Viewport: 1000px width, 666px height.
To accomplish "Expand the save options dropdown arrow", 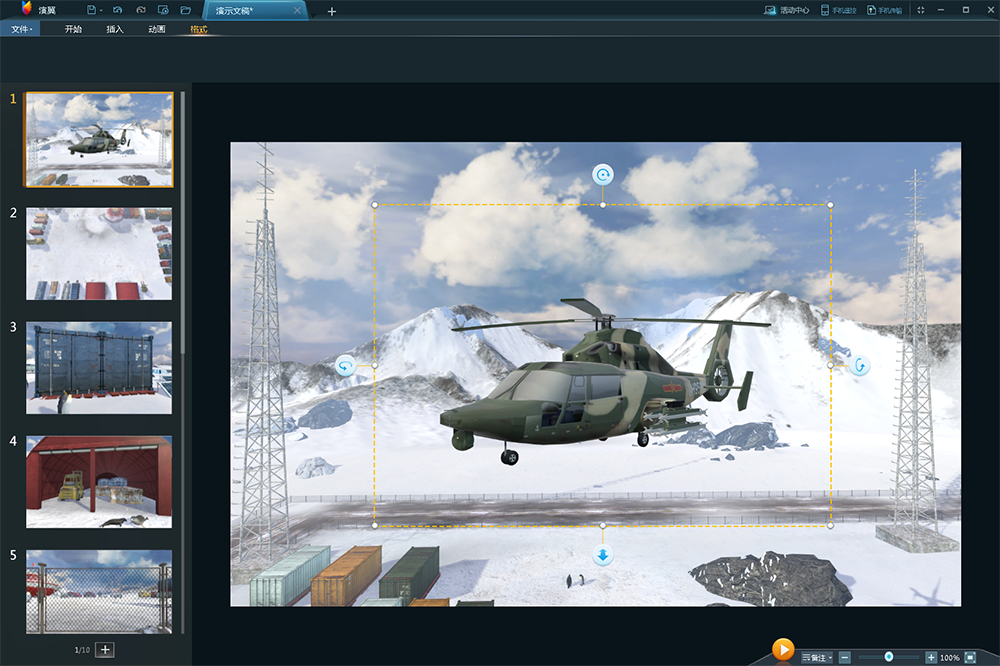I will point(101,10).
